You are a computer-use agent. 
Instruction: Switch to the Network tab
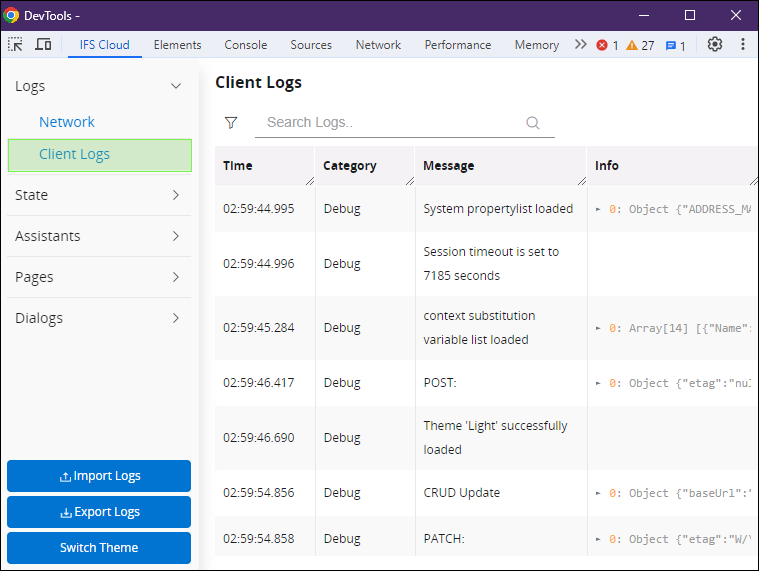(x=378, y=45)
